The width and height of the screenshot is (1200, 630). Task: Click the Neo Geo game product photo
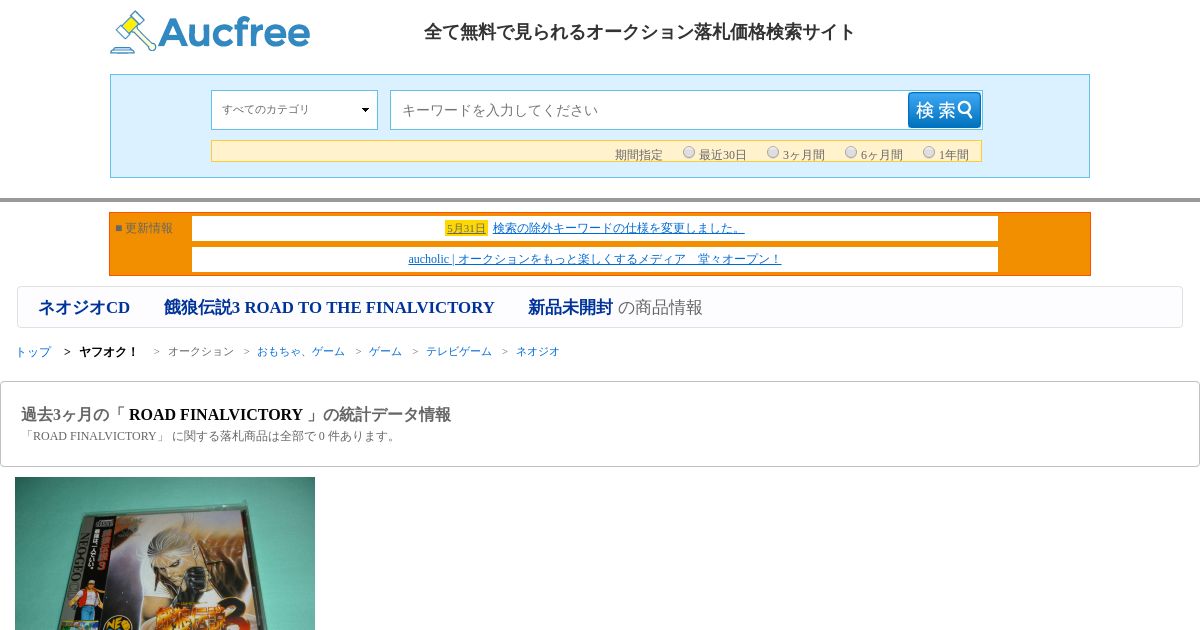click(x=165, y=553)
